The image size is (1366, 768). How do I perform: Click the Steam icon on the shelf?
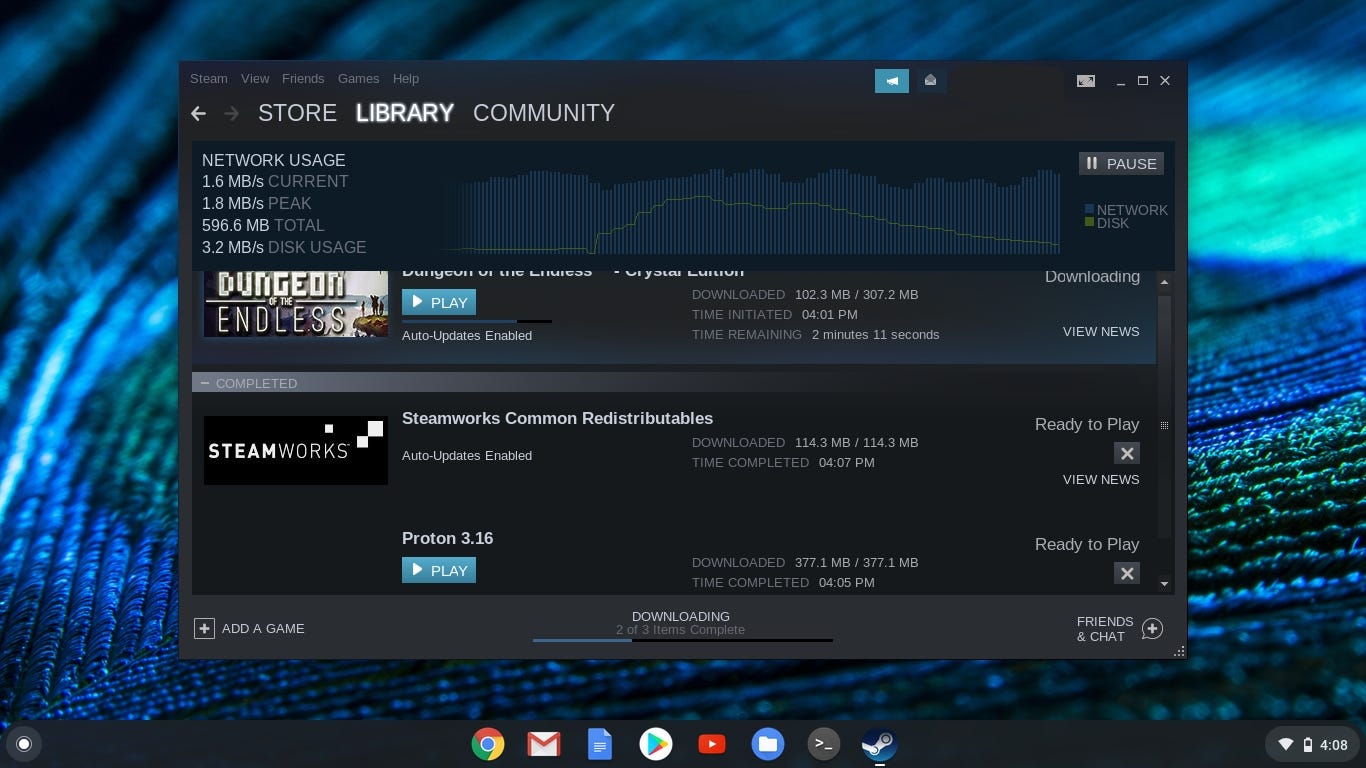[x=880, y=744]
